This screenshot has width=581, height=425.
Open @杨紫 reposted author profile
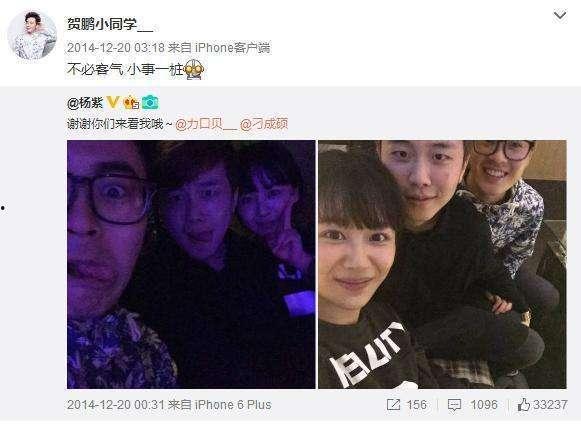click(85, 103)
